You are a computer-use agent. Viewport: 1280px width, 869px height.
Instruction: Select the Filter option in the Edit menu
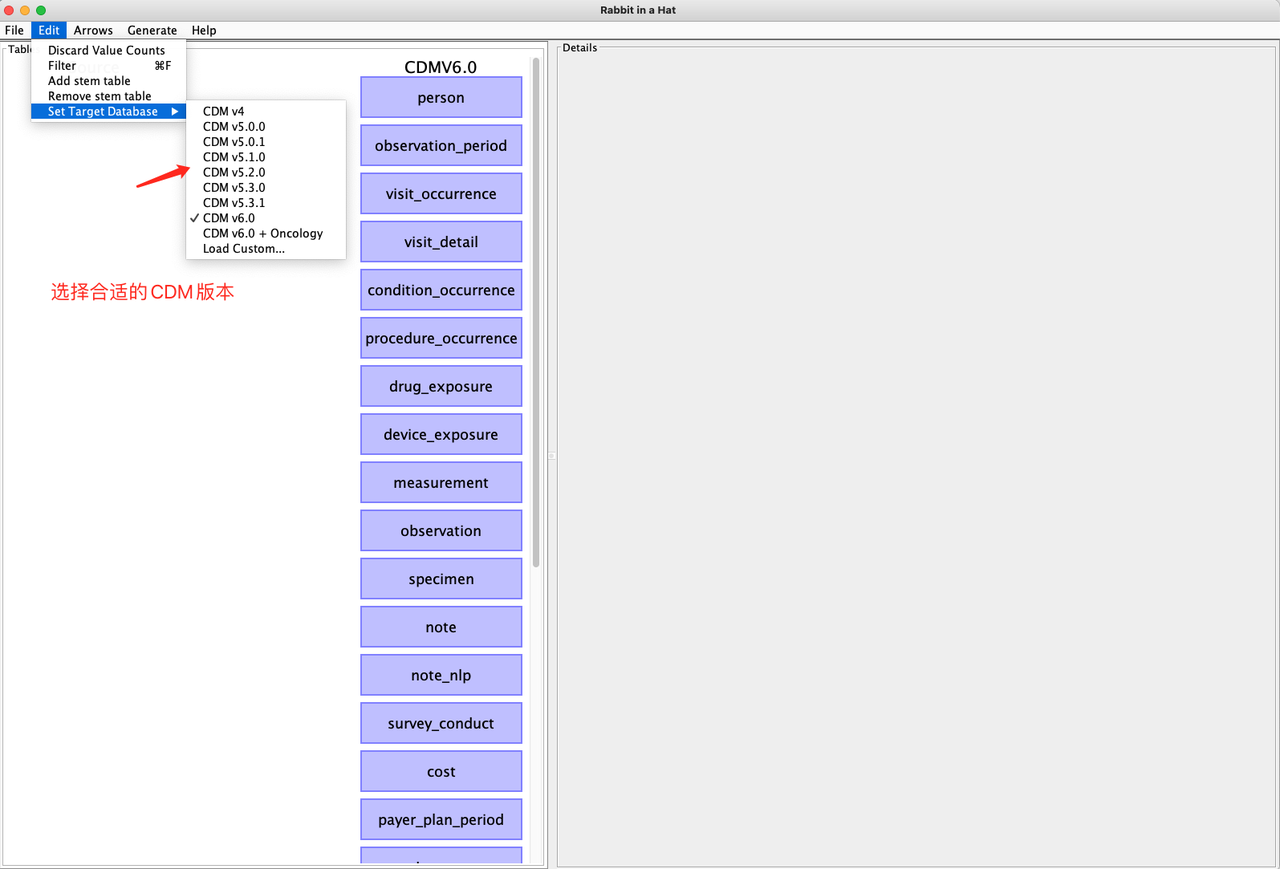pyautogui.click(x=62, y=65)
